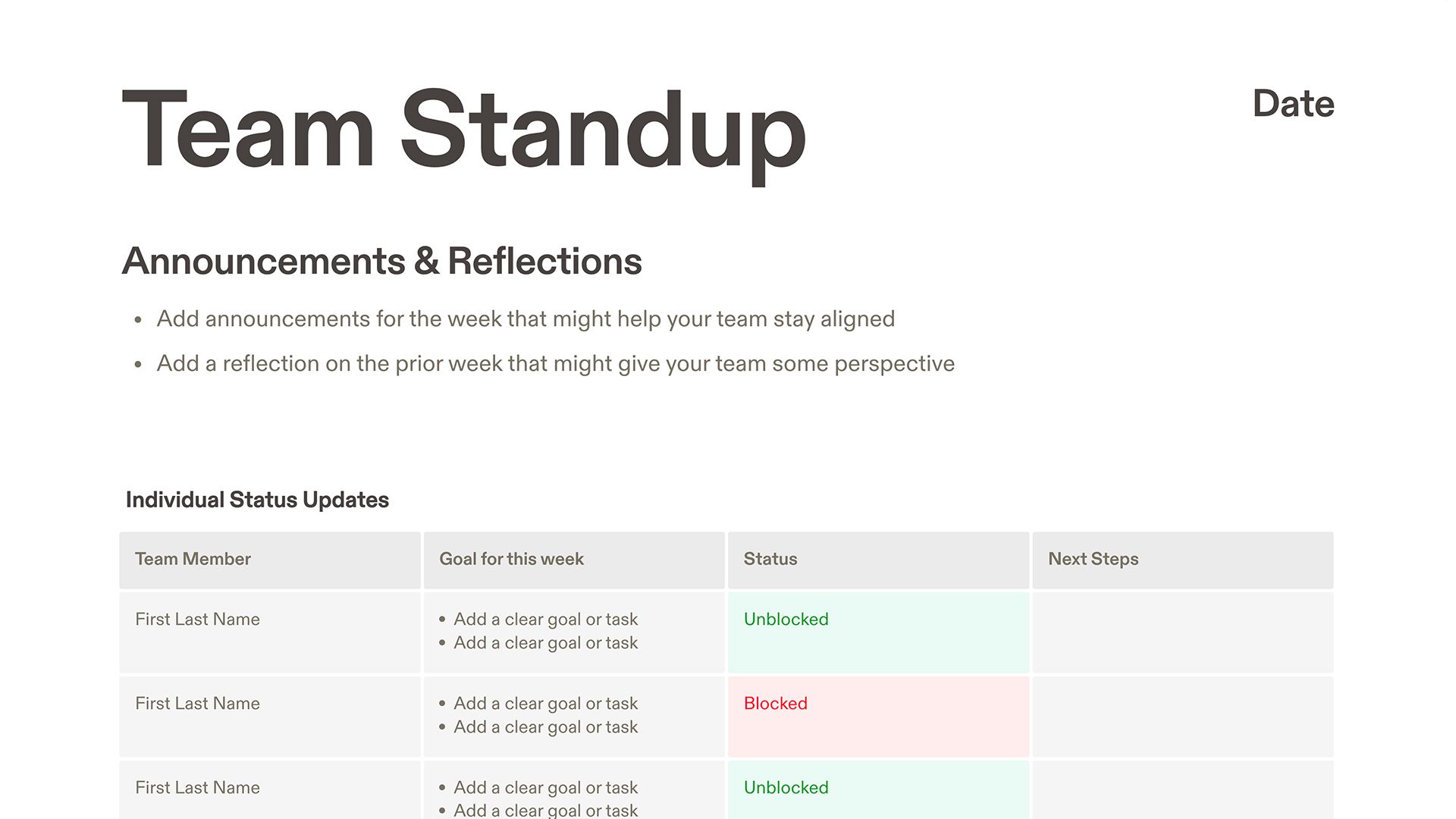Click 'Add a clear goal or task' in row two

point(545,703)
